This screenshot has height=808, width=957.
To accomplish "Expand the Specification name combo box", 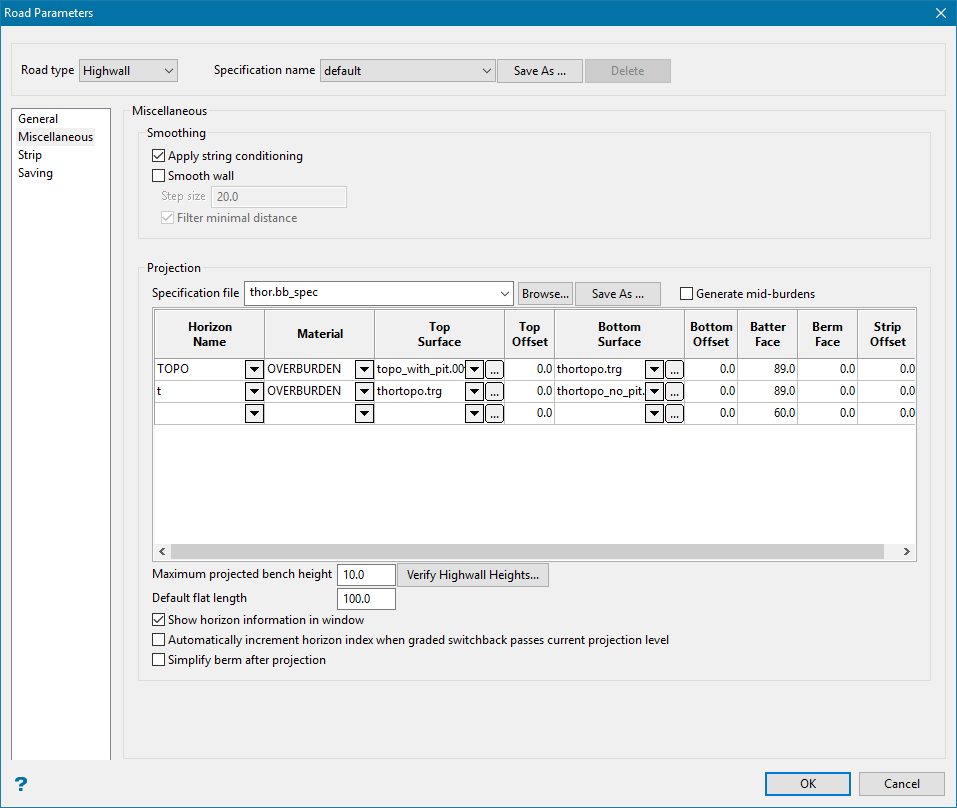I will [x=487, y=71].
